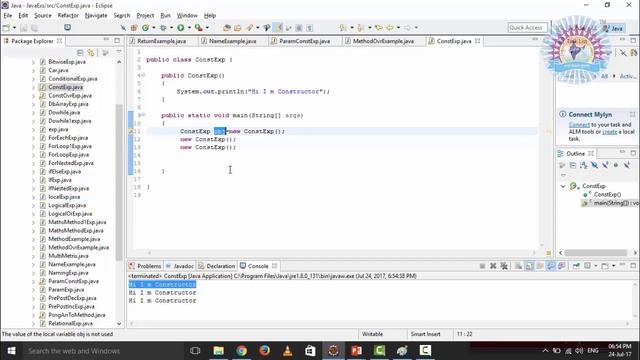This screenshot has height=360, width=640.
Task: Click the Search the web and Windows box
Action: click(102, 351)
